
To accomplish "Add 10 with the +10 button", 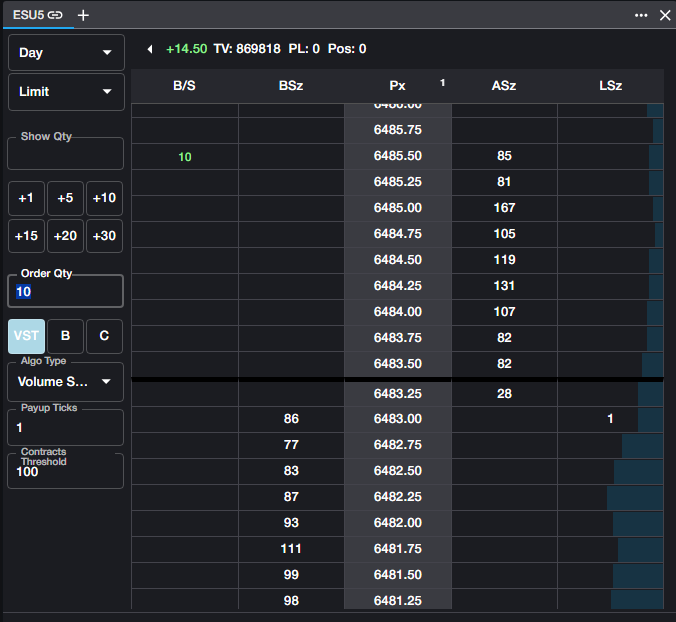I will pos(104,198).
